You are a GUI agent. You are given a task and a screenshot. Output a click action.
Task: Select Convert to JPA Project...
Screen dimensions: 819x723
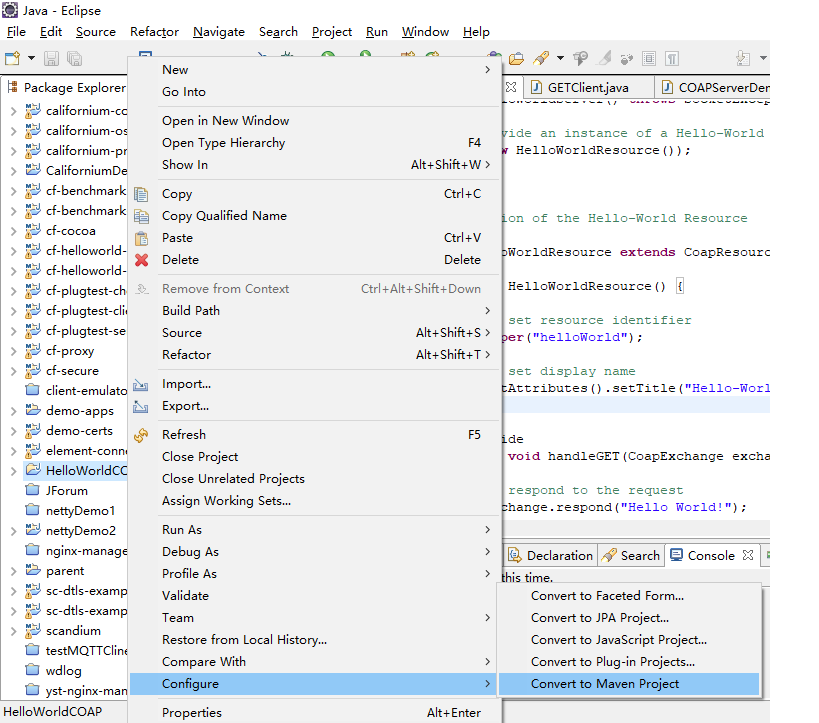(629, 618)
